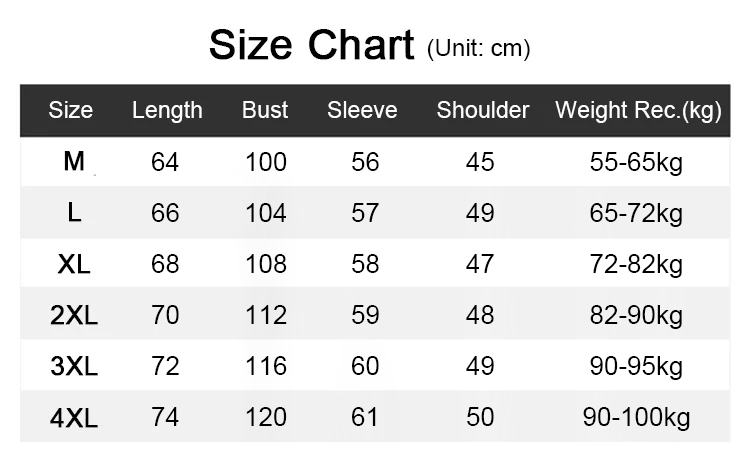
Task: Select bust value 104 in L row
Action: click(266, 212)
